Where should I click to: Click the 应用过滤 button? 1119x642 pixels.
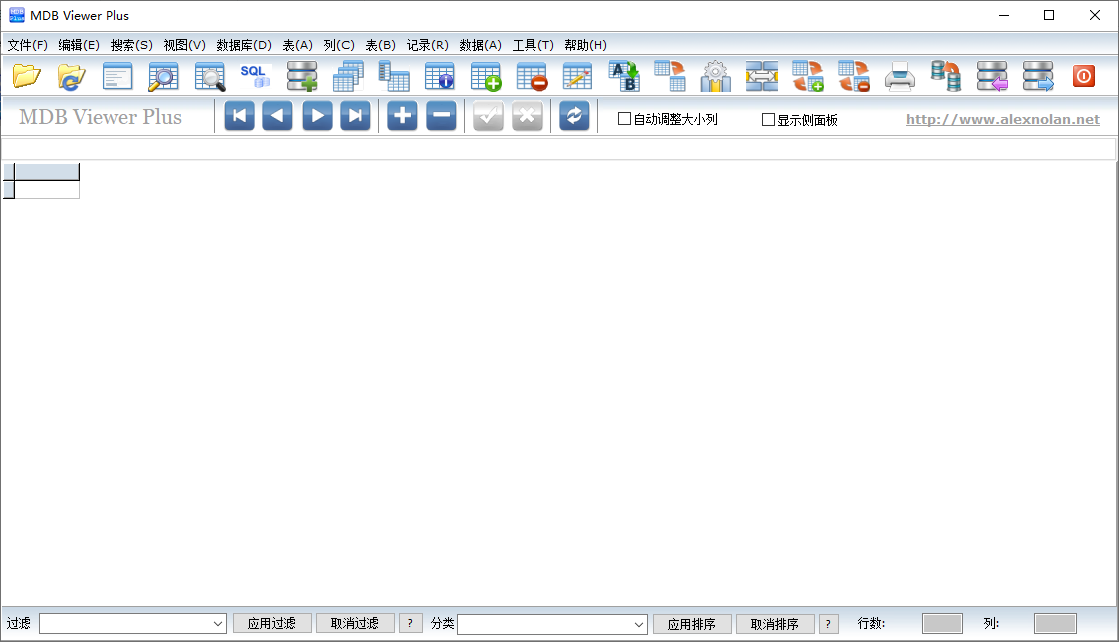pos(272,624)
